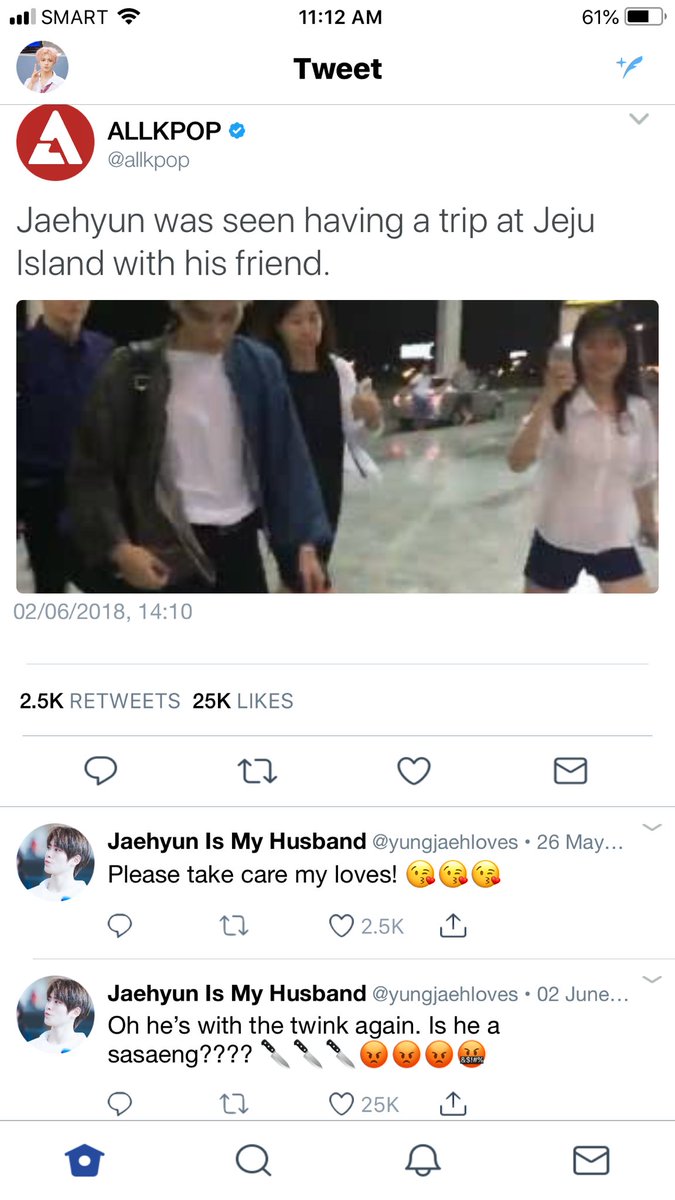This screenshot has width=675, height=1200.
Task: Open chevron menu on 02 June reply
Action: coord(651,979)
